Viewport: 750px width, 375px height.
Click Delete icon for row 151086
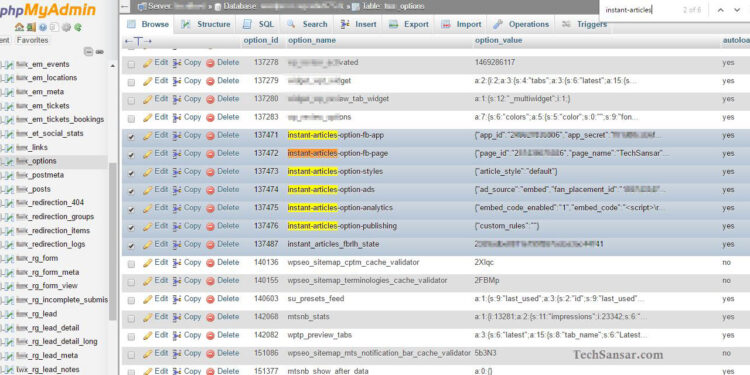click(210, 353)
